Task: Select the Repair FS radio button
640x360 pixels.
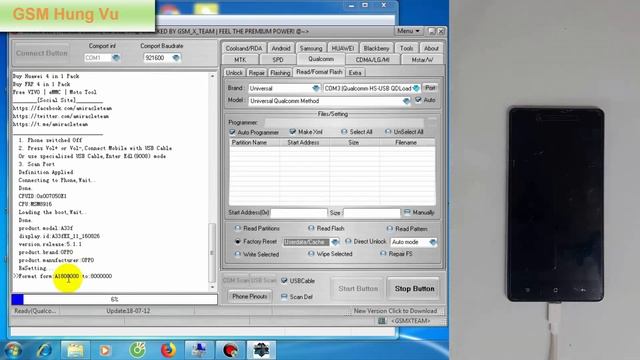Action: 383,253
